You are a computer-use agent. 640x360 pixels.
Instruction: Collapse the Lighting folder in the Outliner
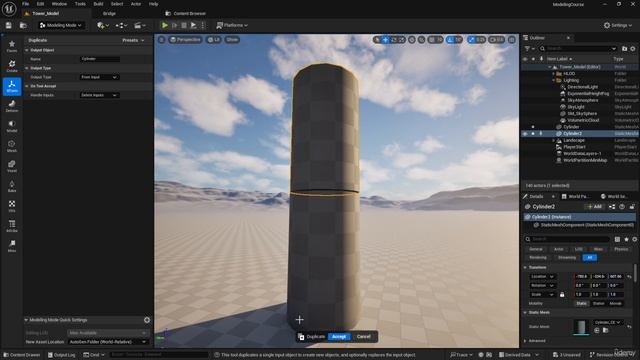point(554,80)
